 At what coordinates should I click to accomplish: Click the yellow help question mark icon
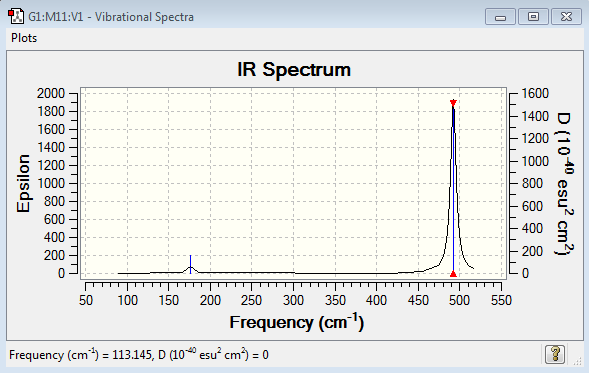[555, 354]
